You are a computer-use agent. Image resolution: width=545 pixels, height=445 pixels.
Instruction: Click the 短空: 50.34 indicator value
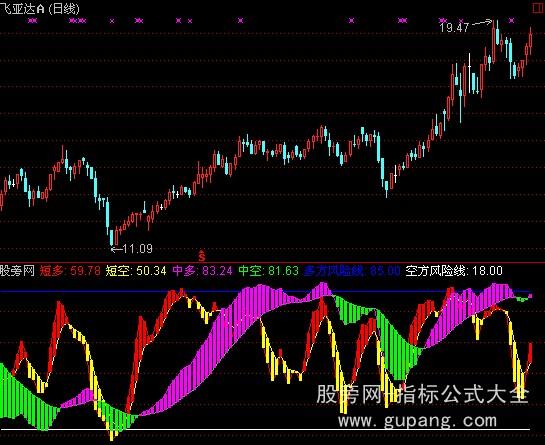[136, 270]
